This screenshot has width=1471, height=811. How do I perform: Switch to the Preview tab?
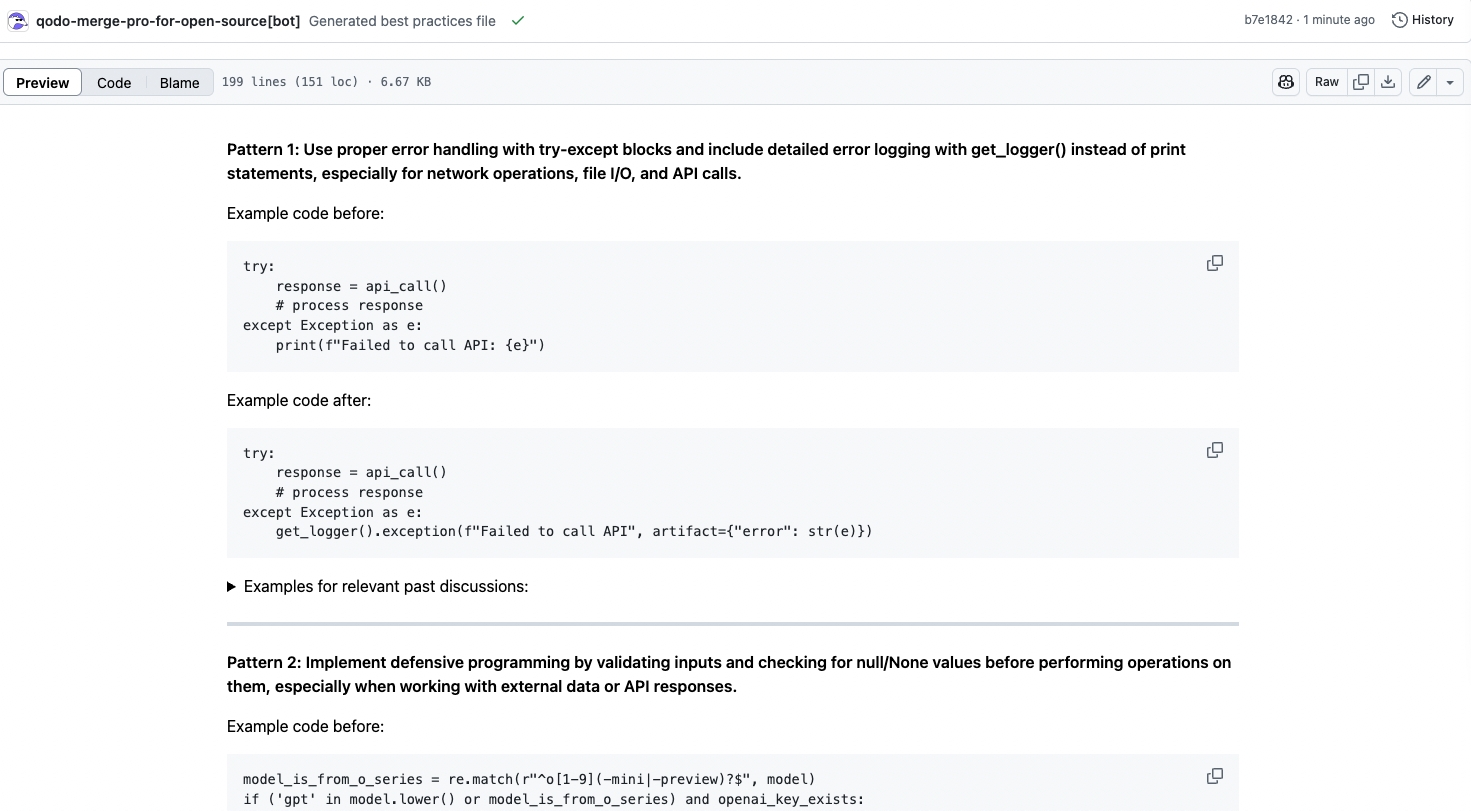pyautogui.click(x=43, y=82)
